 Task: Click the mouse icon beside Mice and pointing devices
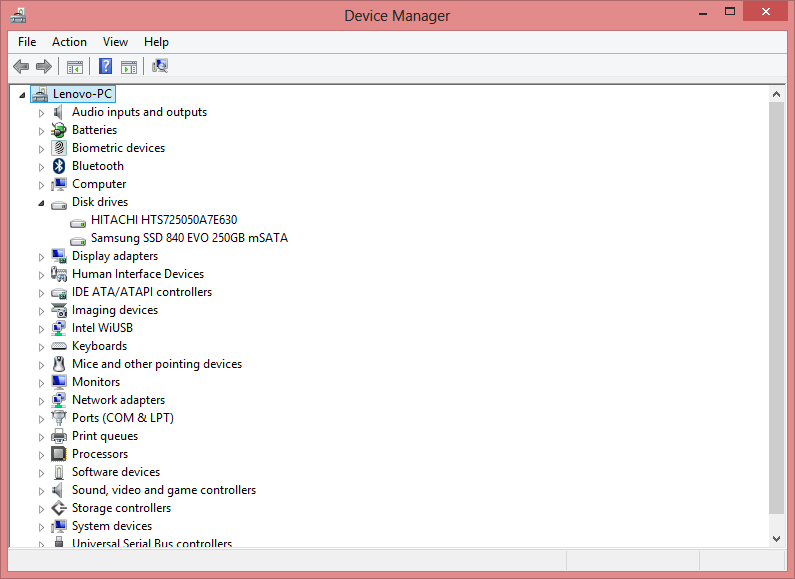[x=59, y=364]
